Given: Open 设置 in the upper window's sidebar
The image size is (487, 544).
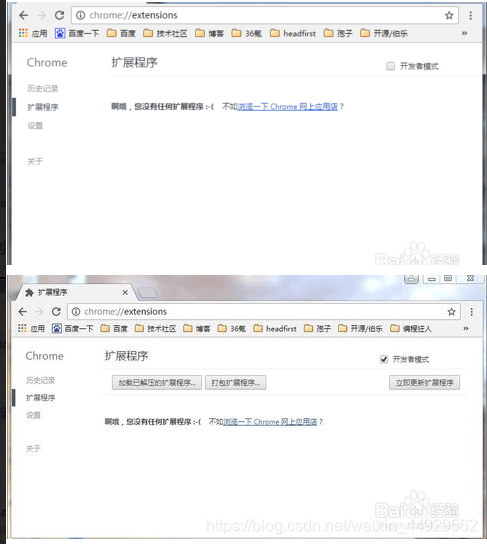Looking at the screenshot, I should point(35,126).
